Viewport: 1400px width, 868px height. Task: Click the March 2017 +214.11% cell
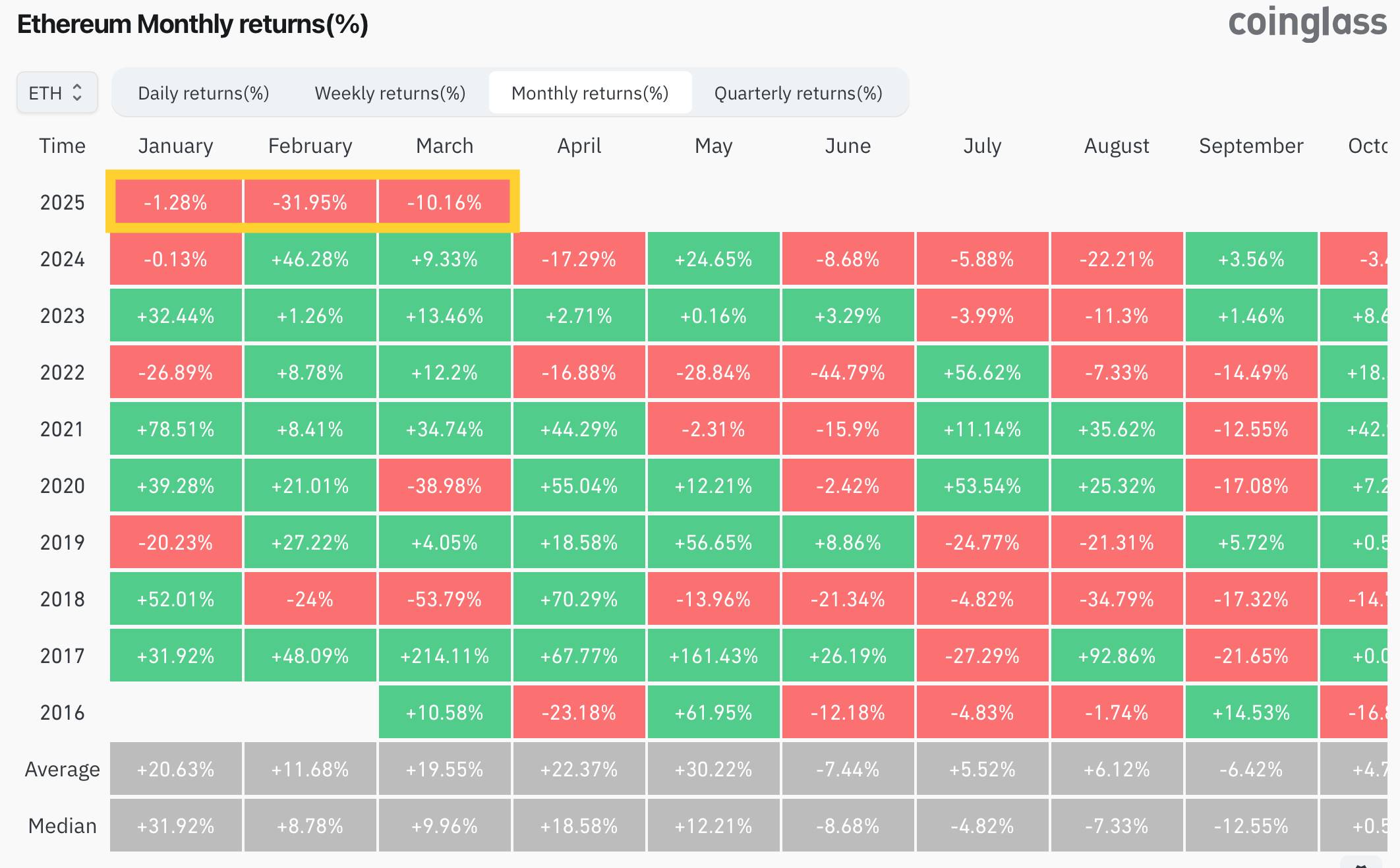tap(444, 656)
